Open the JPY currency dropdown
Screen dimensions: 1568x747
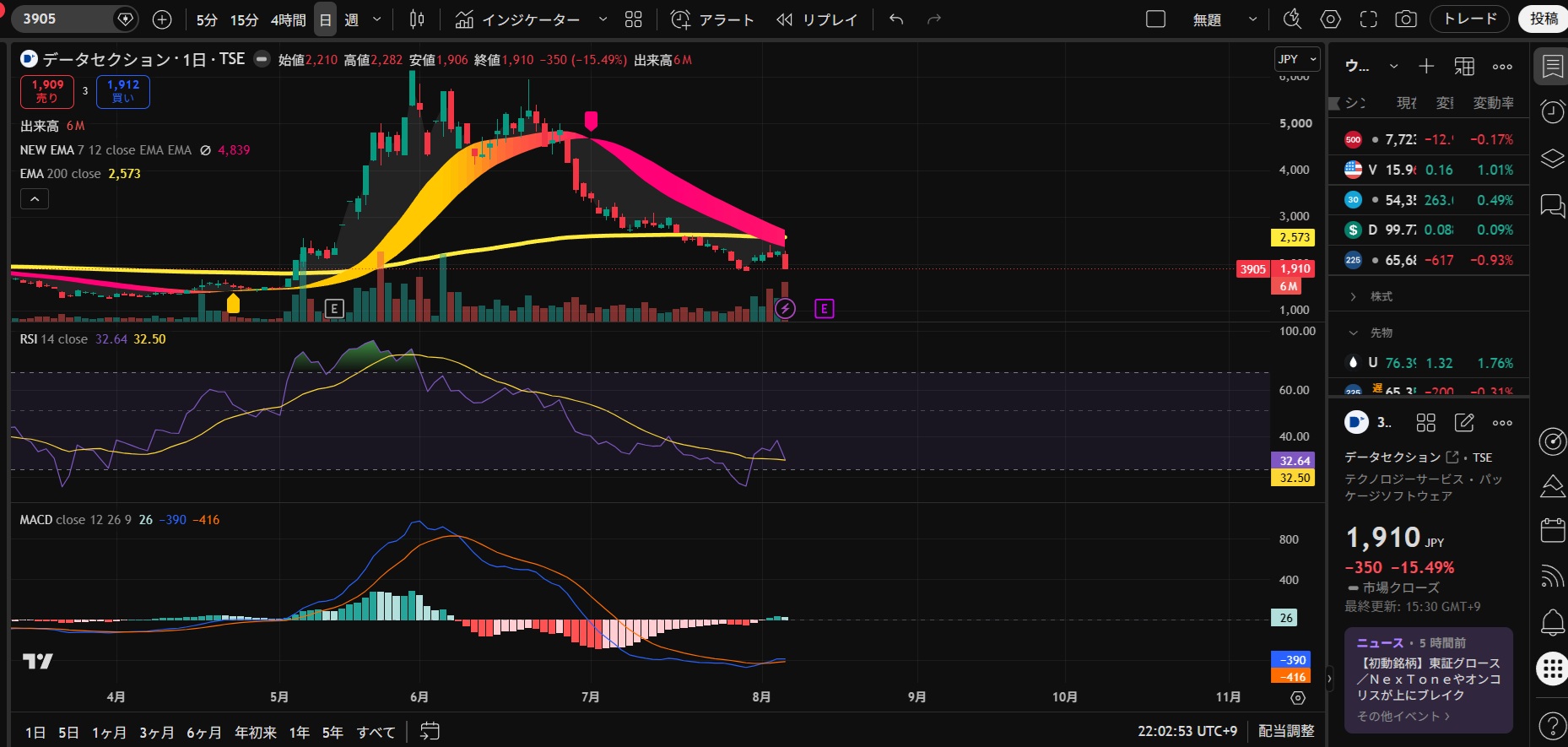point(1297,59)
